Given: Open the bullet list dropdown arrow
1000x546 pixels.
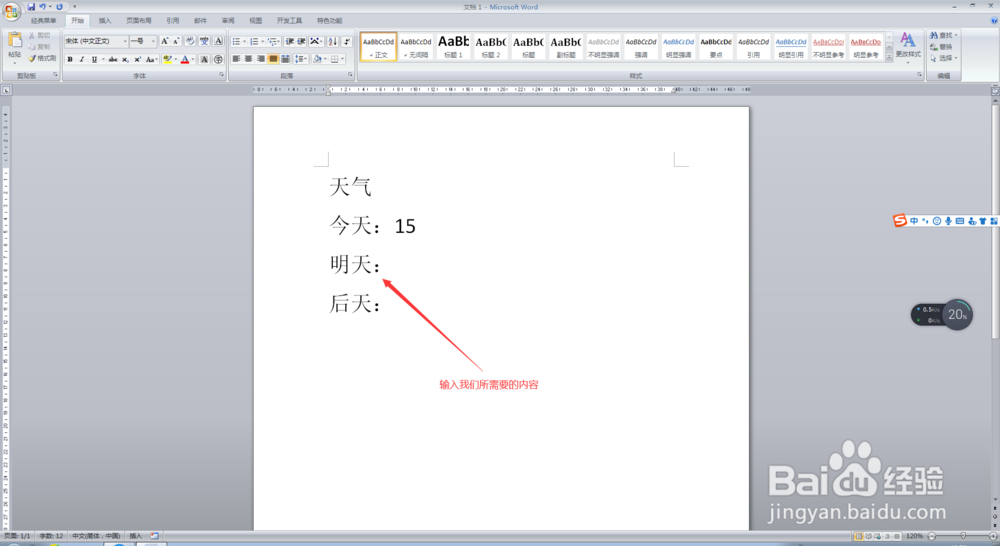Looking at the screenshot, I should click(x=244, y=41).
